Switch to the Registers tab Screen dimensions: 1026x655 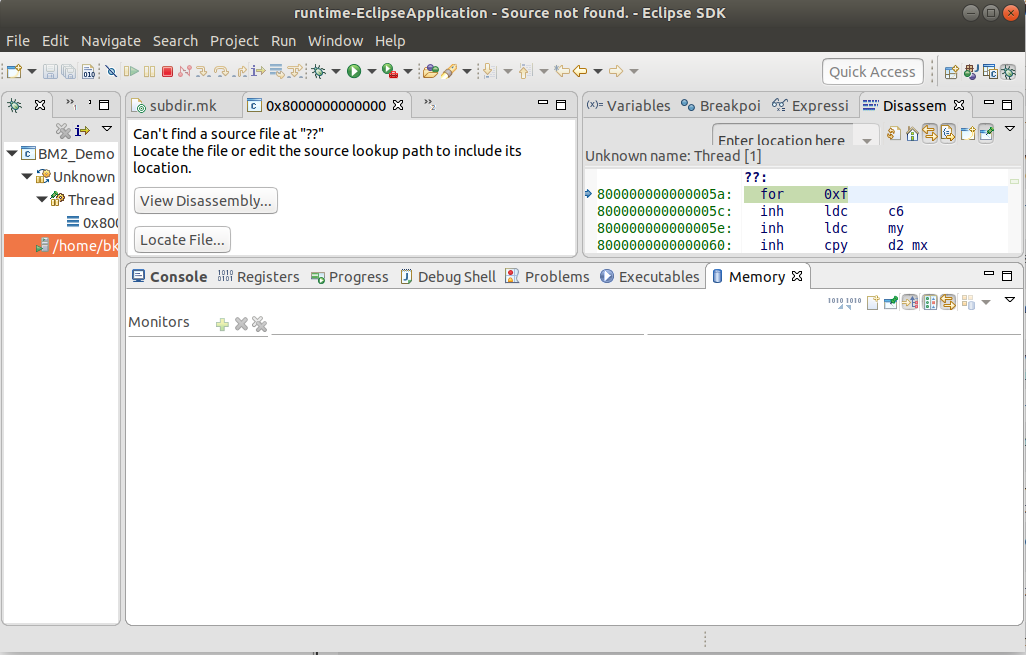[258, 277]
